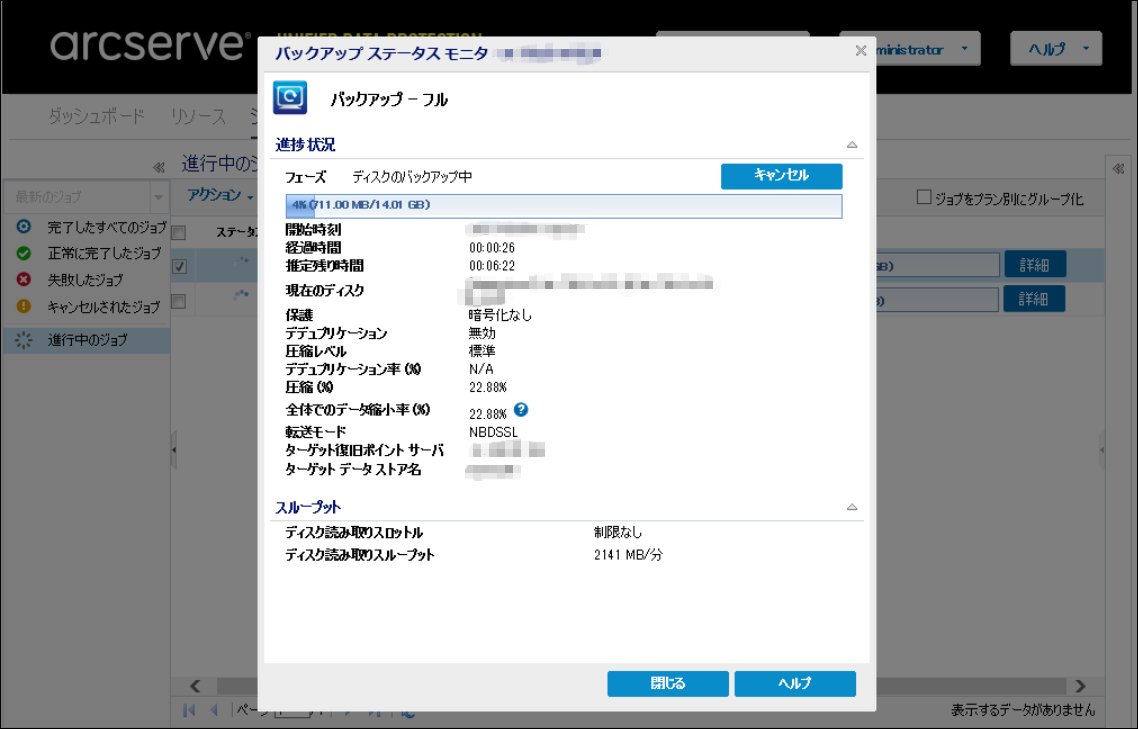Viewport: 1138px width, 729px height.
Task: Select 進行中のジョブ in sidebar
Action: pos(87,340)
